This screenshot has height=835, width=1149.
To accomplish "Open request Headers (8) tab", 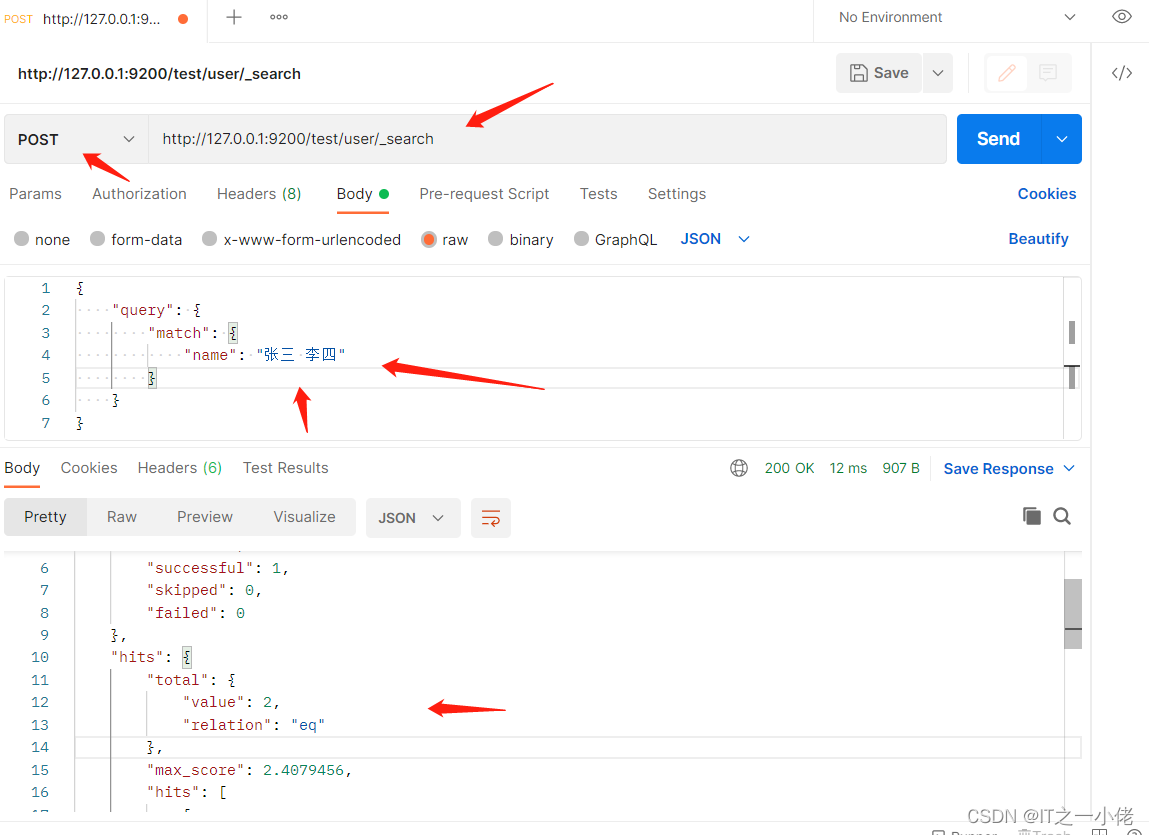I will [x=259, y=194].
